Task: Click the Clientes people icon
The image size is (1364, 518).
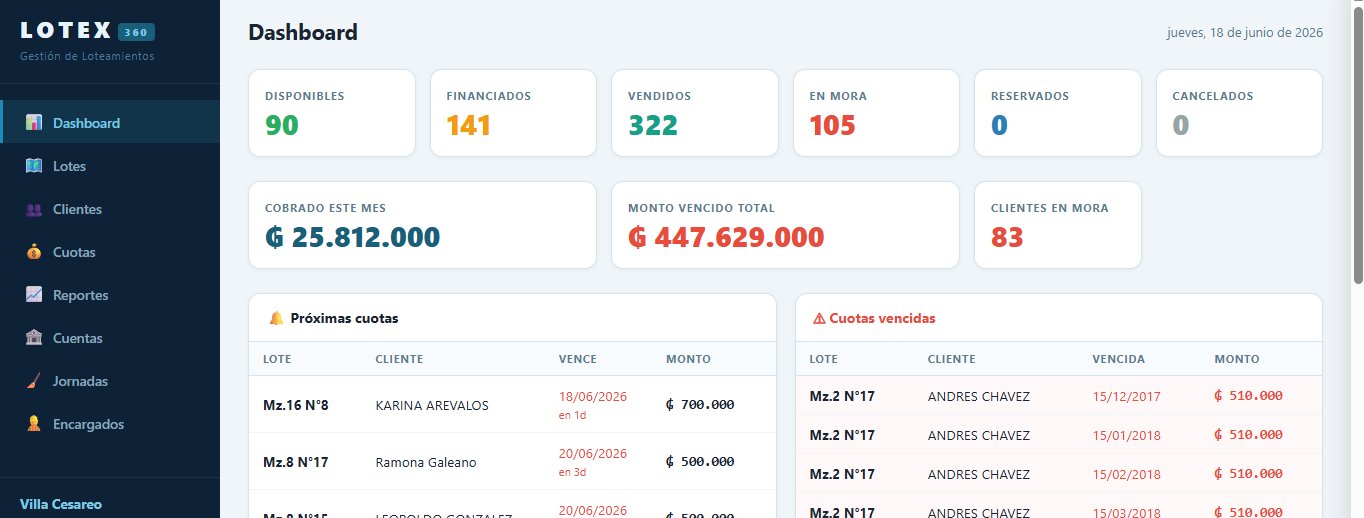Action: [x=34, y=209]
